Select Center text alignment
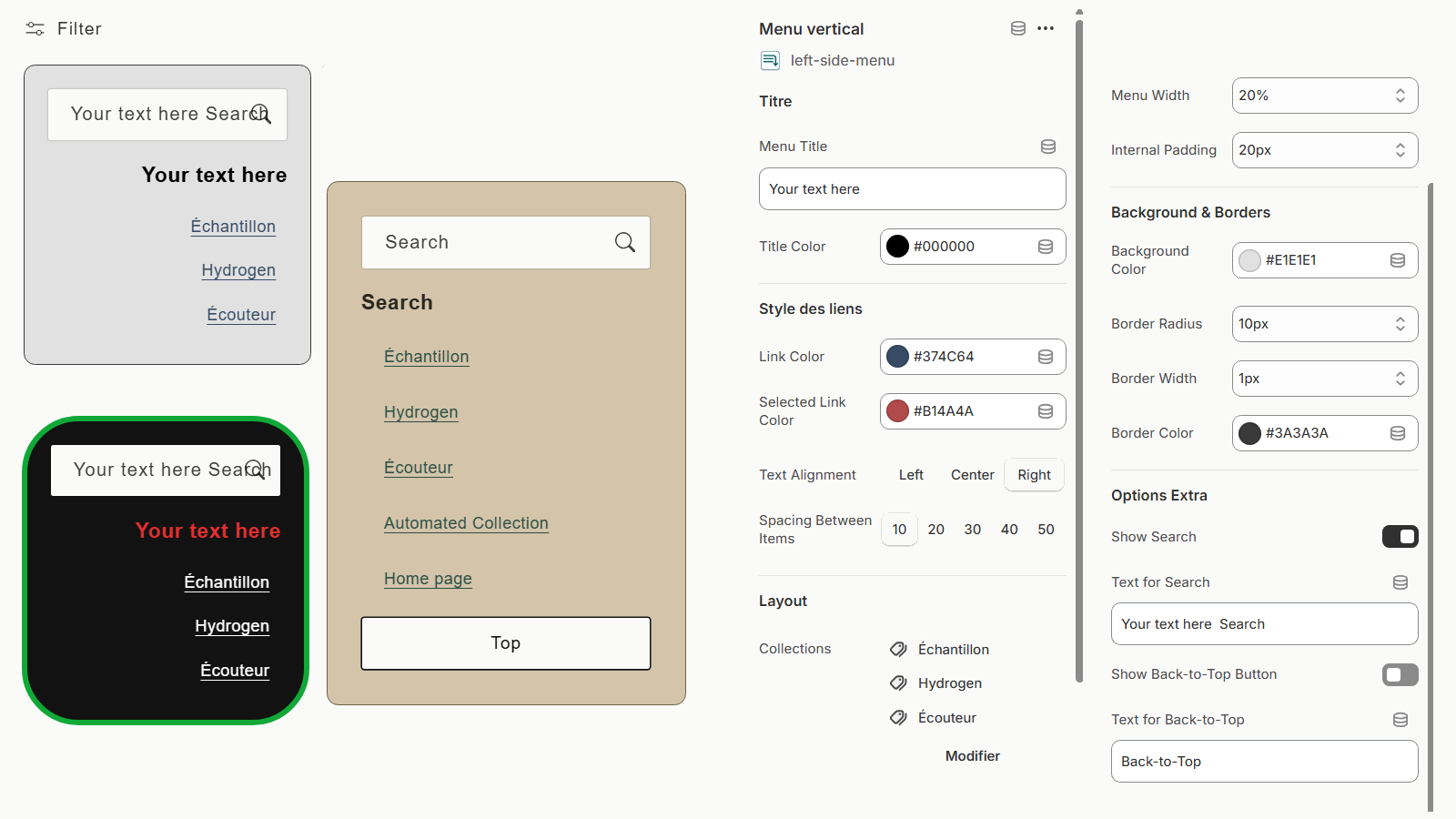The height and width of the screenshot is (819, 1456). (x=972, y=474)
